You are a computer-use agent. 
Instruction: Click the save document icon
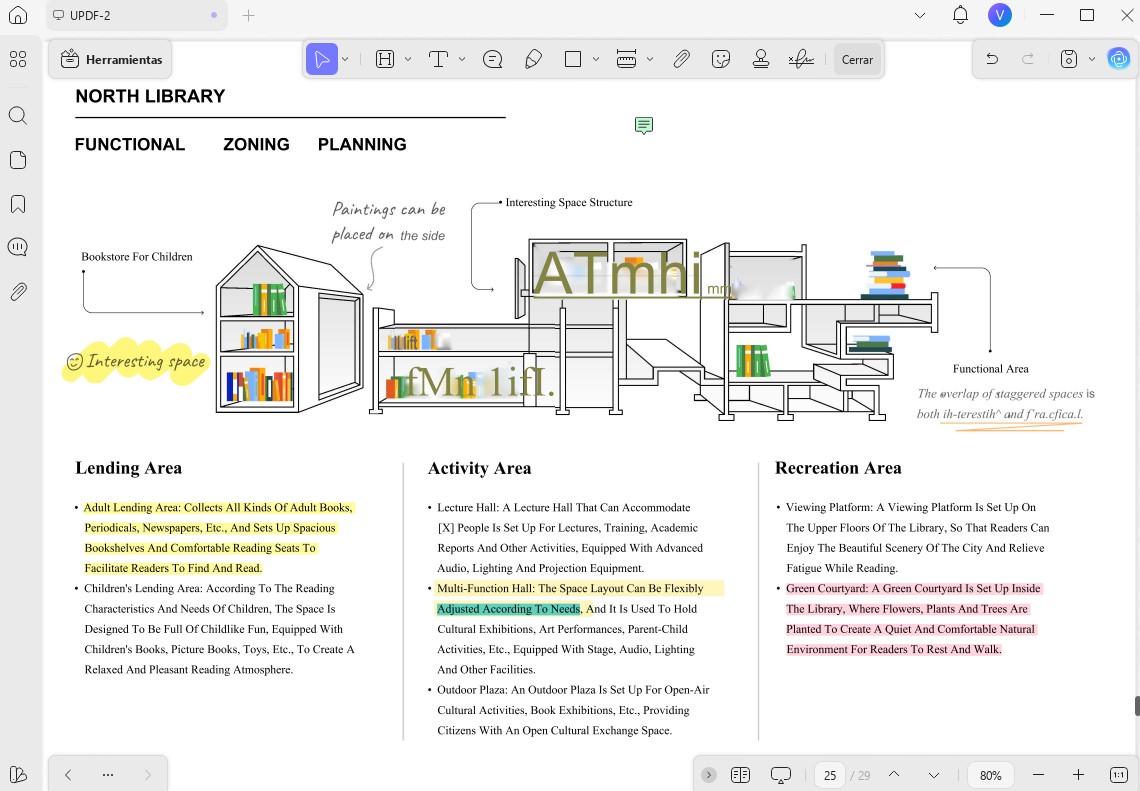[1069, 59]
